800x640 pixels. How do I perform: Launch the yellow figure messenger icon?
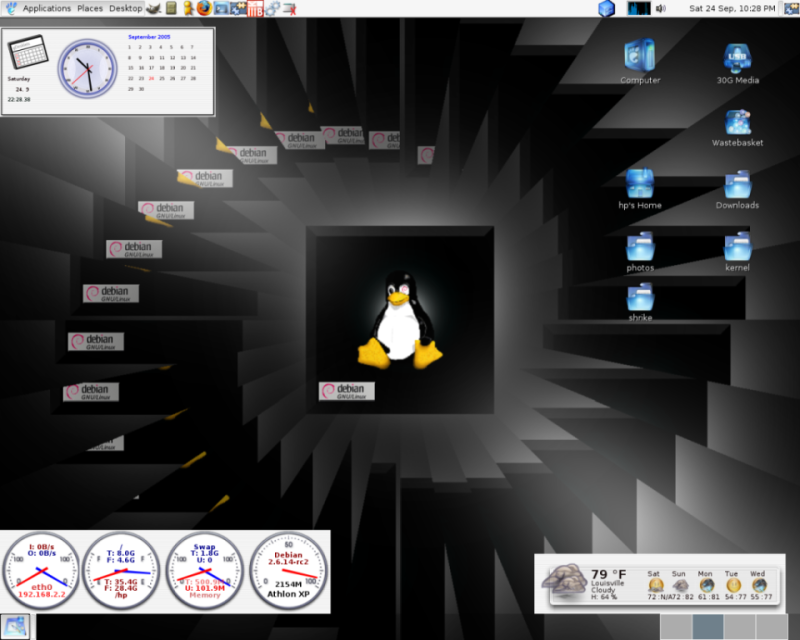pos(188,8)
